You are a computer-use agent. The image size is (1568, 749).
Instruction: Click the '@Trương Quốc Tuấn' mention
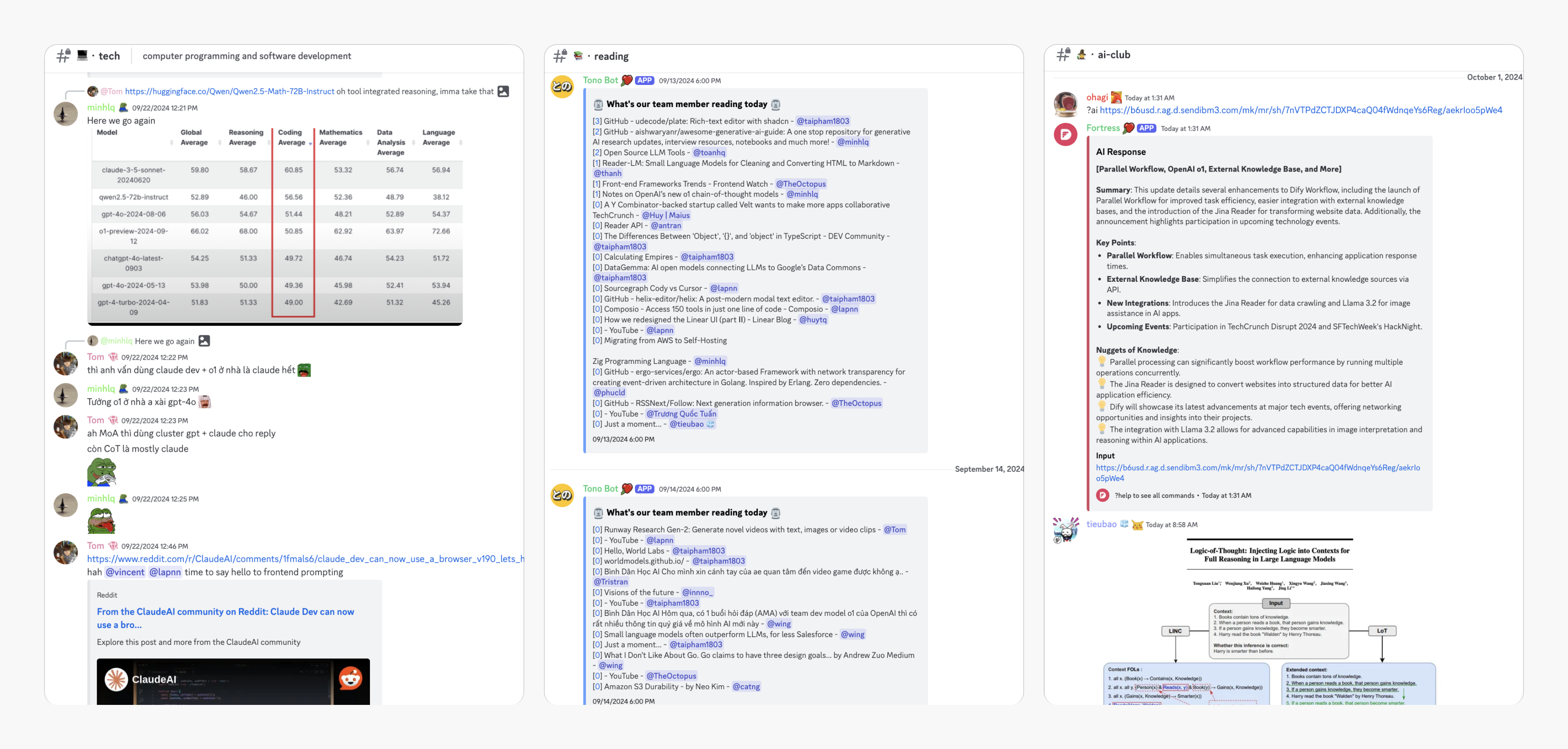click(x=681, y=414)
